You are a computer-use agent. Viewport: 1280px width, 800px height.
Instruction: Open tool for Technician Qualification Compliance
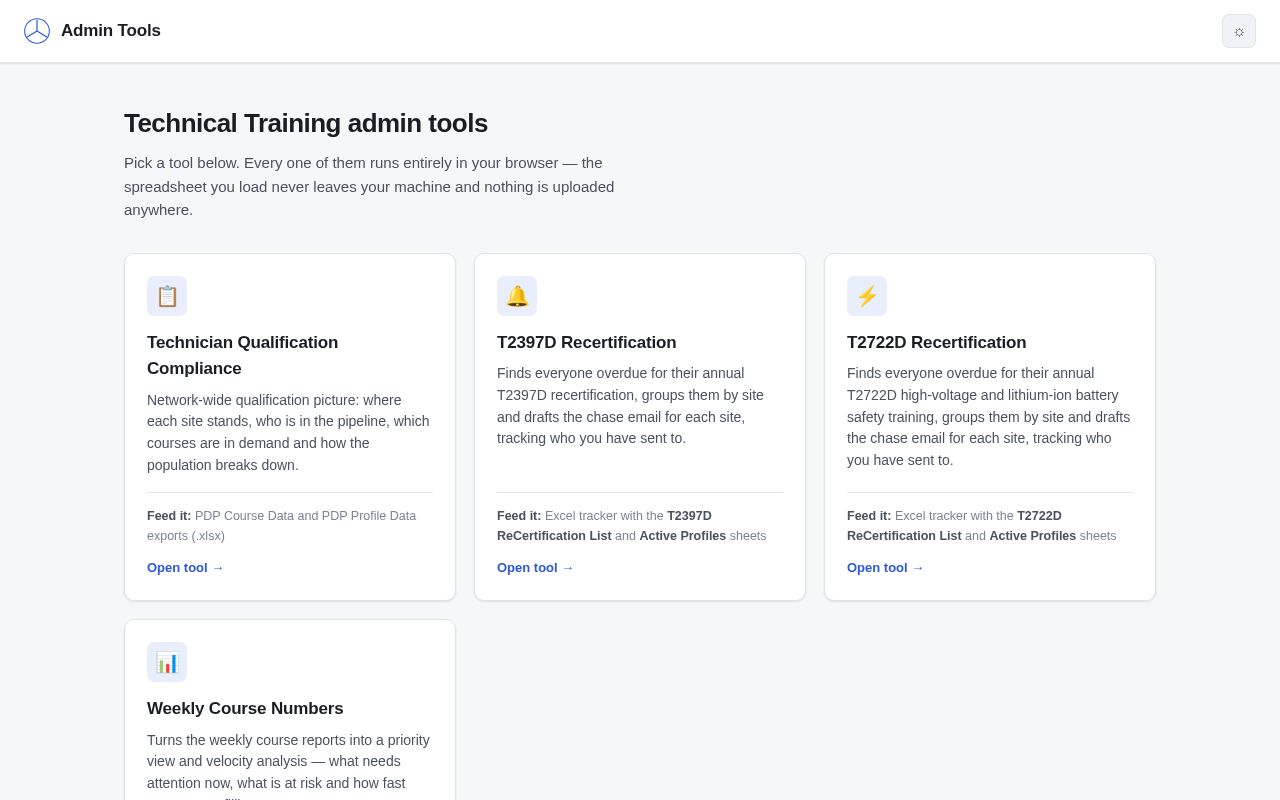tap(185, 568)
